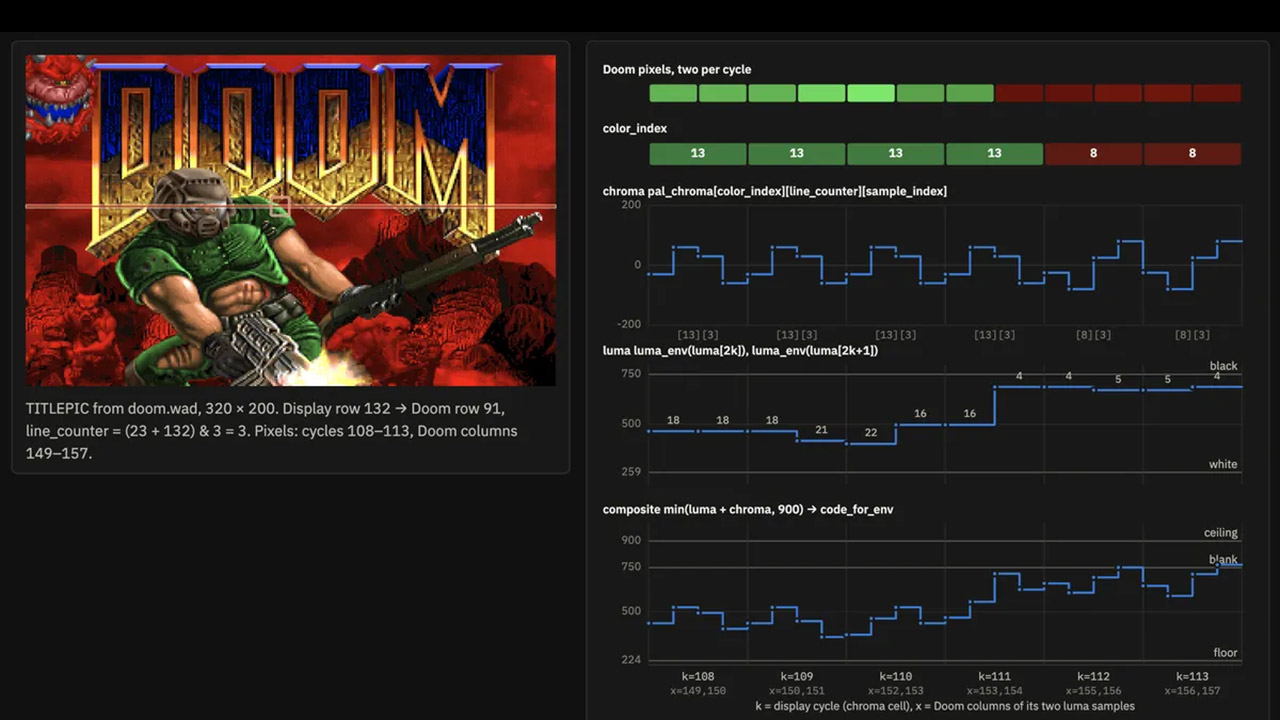Pick the brightest green Doom pixel swatch
The height and width of the screenshot is (720, 1280).
(871, 93)
